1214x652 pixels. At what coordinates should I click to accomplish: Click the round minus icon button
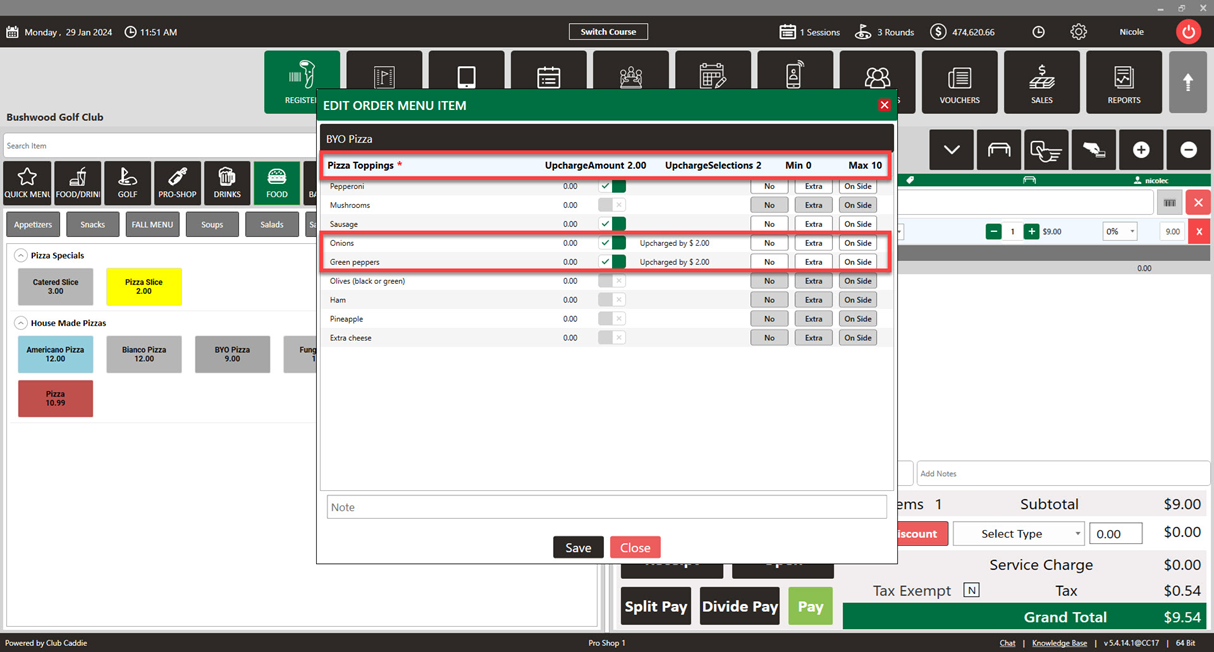pos(1188,150)
